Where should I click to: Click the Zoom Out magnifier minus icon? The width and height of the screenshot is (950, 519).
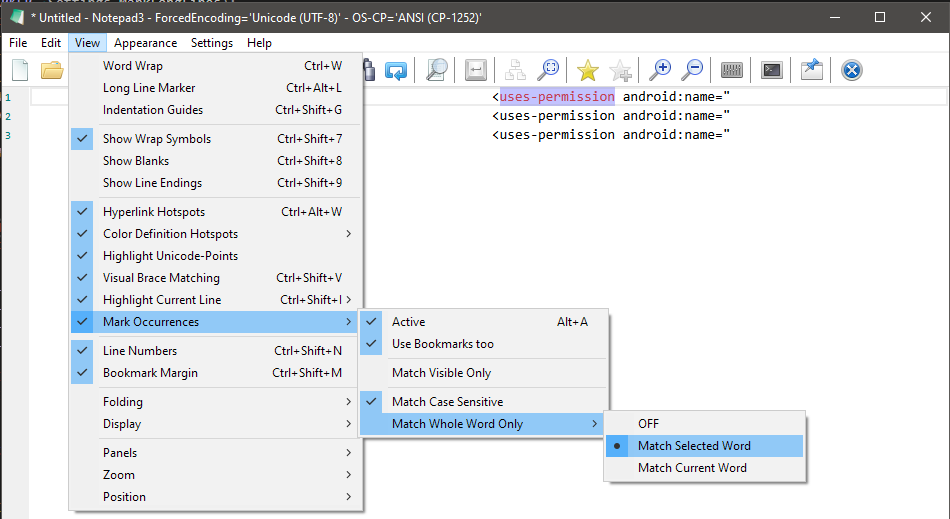692,70
